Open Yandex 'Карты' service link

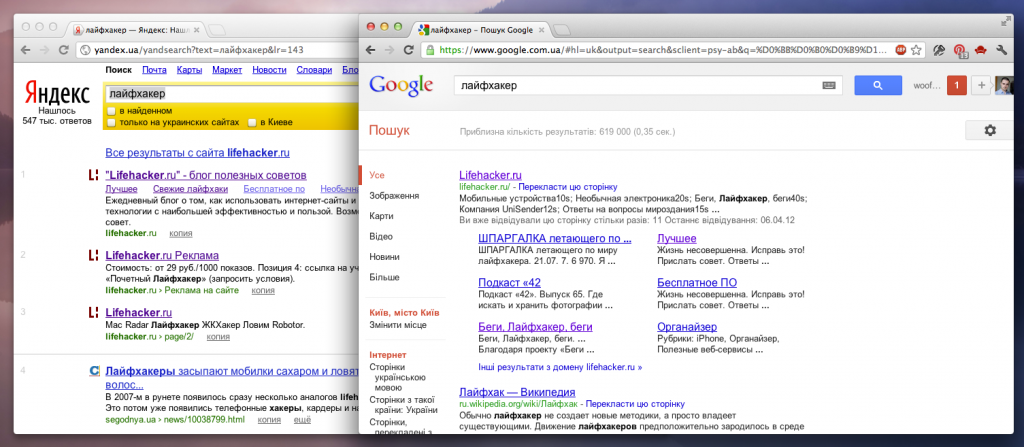pyautogui.click(x=189, y=70)
